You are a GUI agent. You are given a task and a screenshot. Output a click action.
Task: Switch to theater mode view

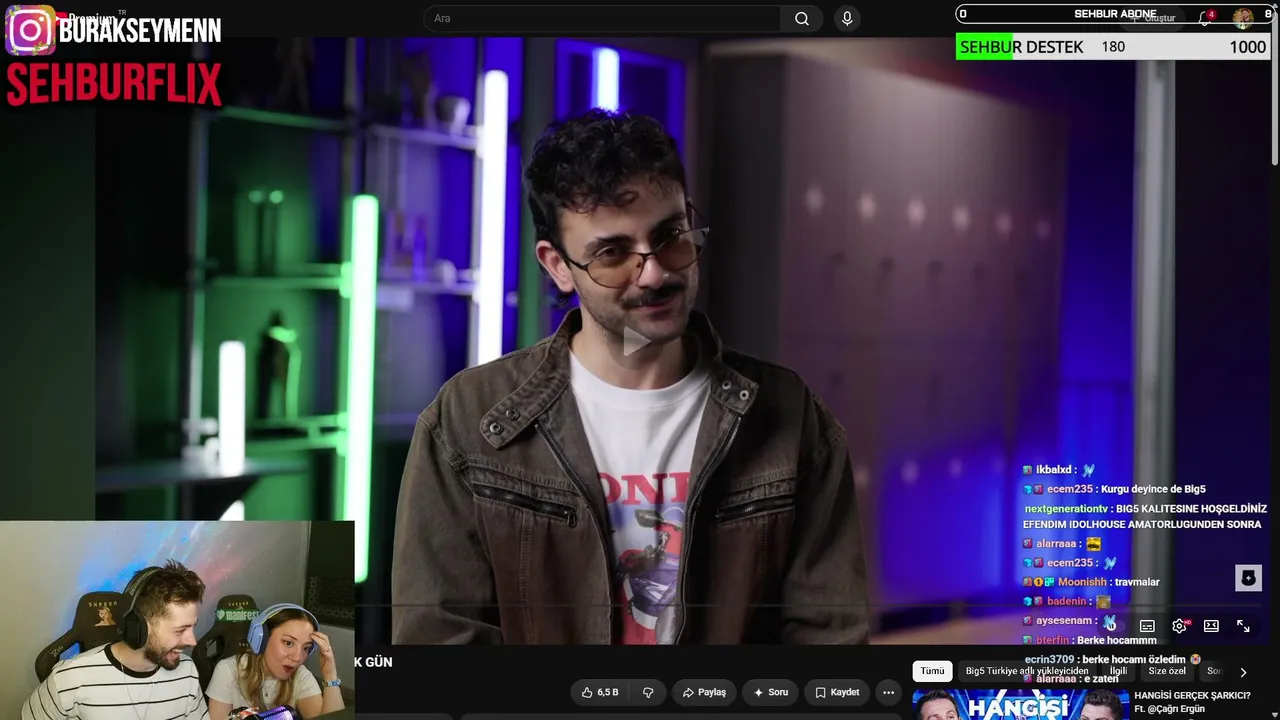1211,626
